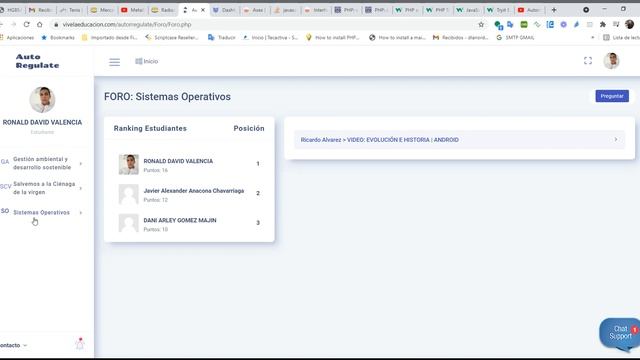The width and height of the screenshot is (640, 360).
Task: Go to browser home page
Action: [40, 24]
